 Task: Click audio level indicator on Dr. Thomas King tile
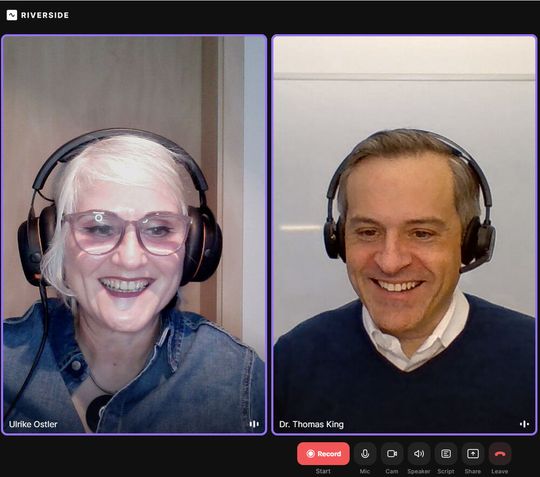click(524, 424)
